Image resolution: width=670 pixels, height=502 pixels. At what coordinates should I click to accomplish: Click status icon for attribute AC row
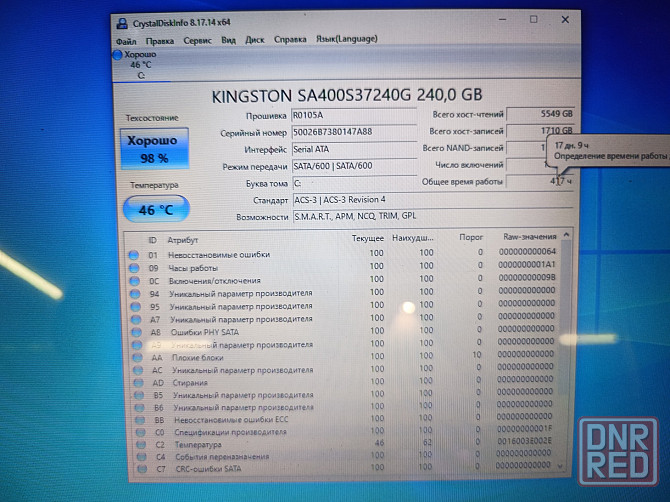pyautogui.click(x=138, y=370)
